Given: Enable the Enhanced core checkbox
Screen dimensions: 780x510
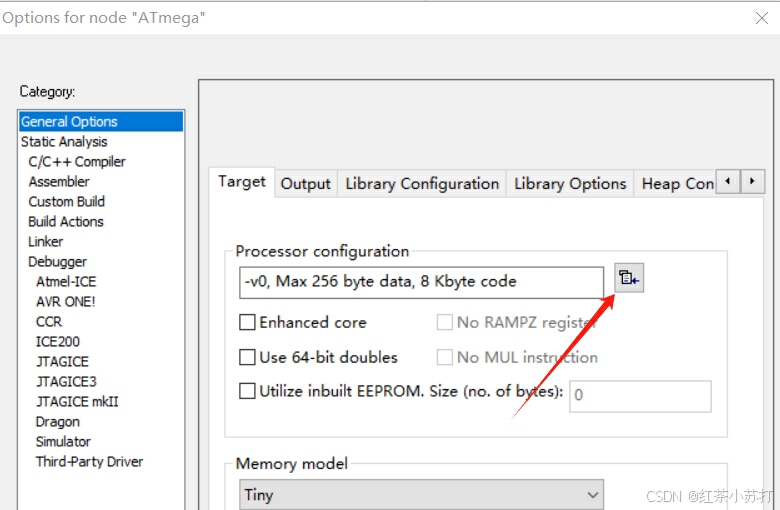Looking at the screenshot, I should click(x=247, y=322).
